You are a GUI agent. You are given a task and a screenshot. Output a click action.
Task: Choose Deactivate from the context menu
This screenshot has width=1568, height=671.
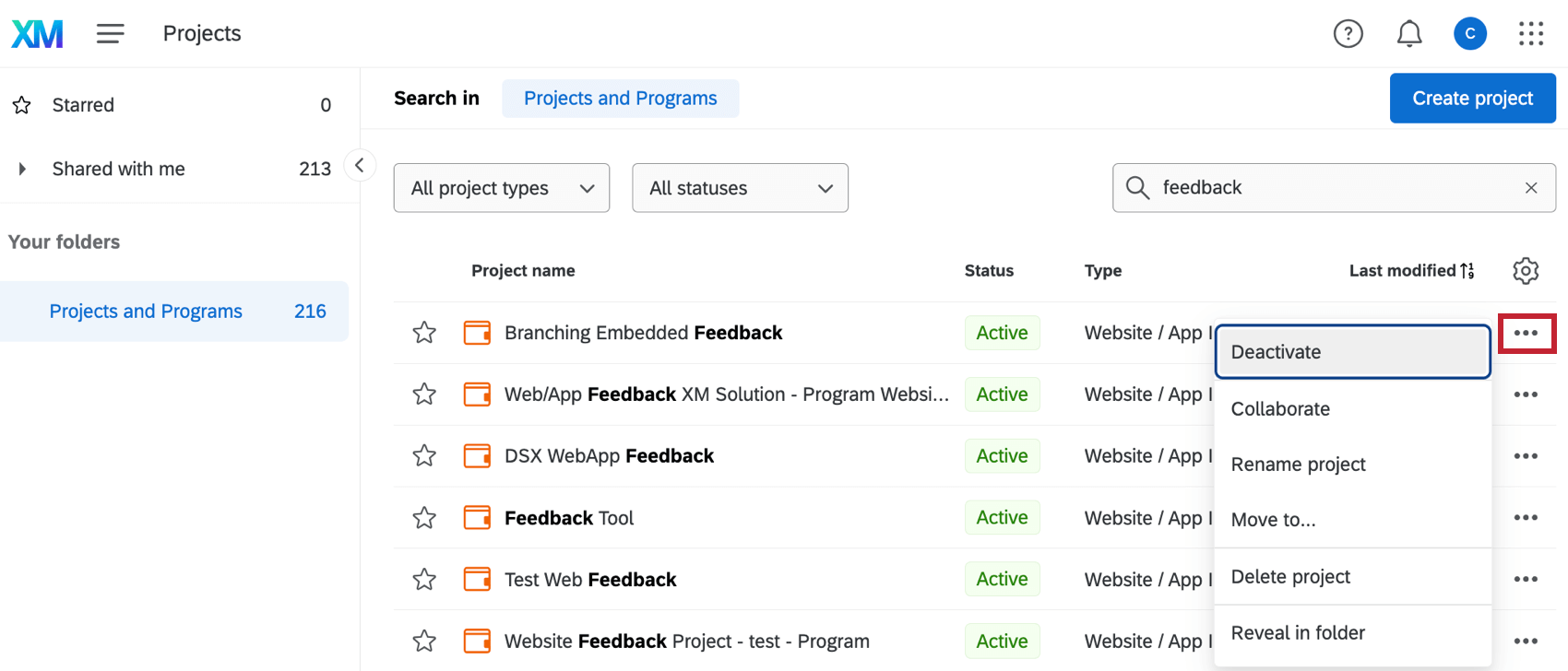pos(1352,352)
